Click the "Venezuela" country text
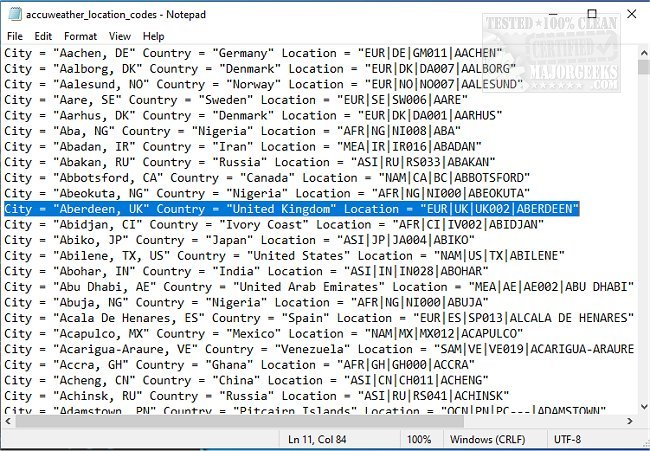 312,349
